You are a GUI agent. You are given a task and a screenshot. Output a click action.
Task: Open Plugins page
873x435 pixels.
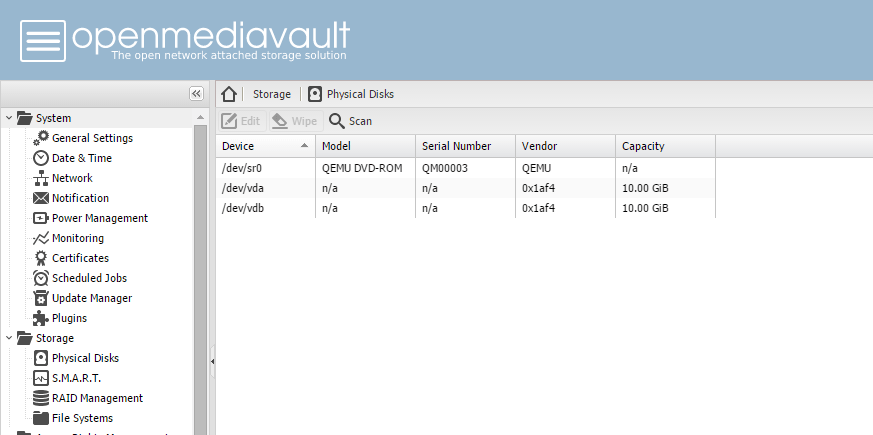tap(69, 318)
